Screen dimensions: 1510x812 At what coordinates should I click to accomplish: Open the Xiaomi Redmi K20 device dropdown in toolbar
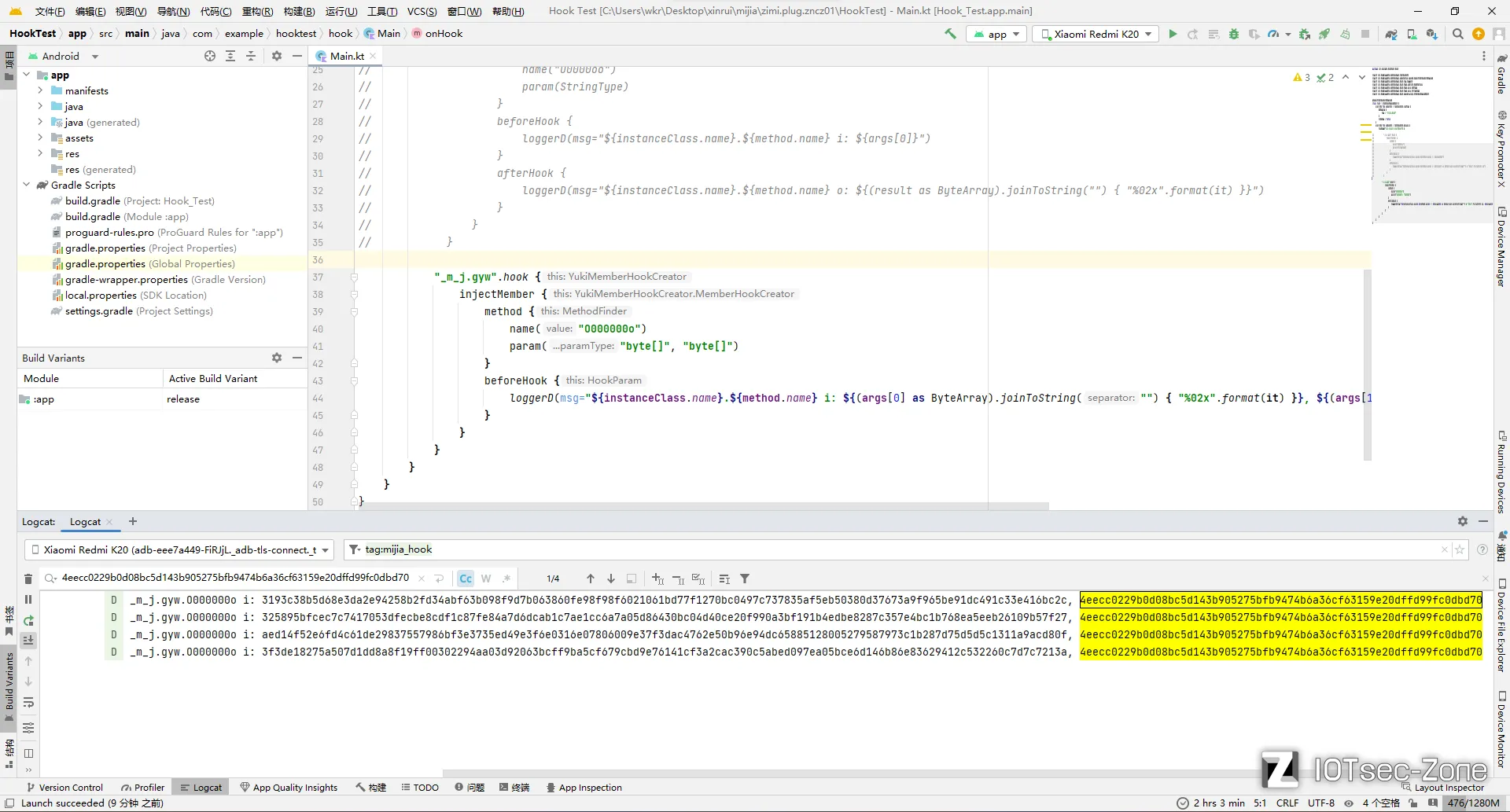[1096, 34]
